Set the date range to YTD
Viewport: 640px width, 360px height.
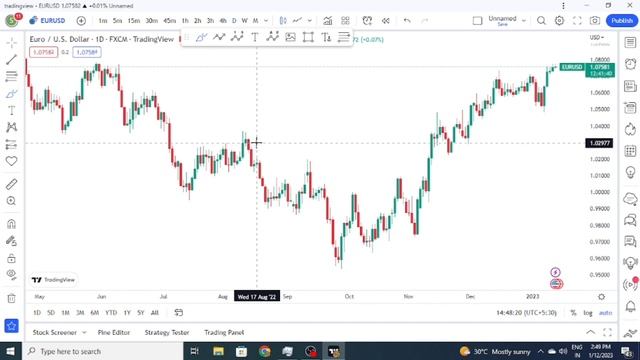coord(111,313)
